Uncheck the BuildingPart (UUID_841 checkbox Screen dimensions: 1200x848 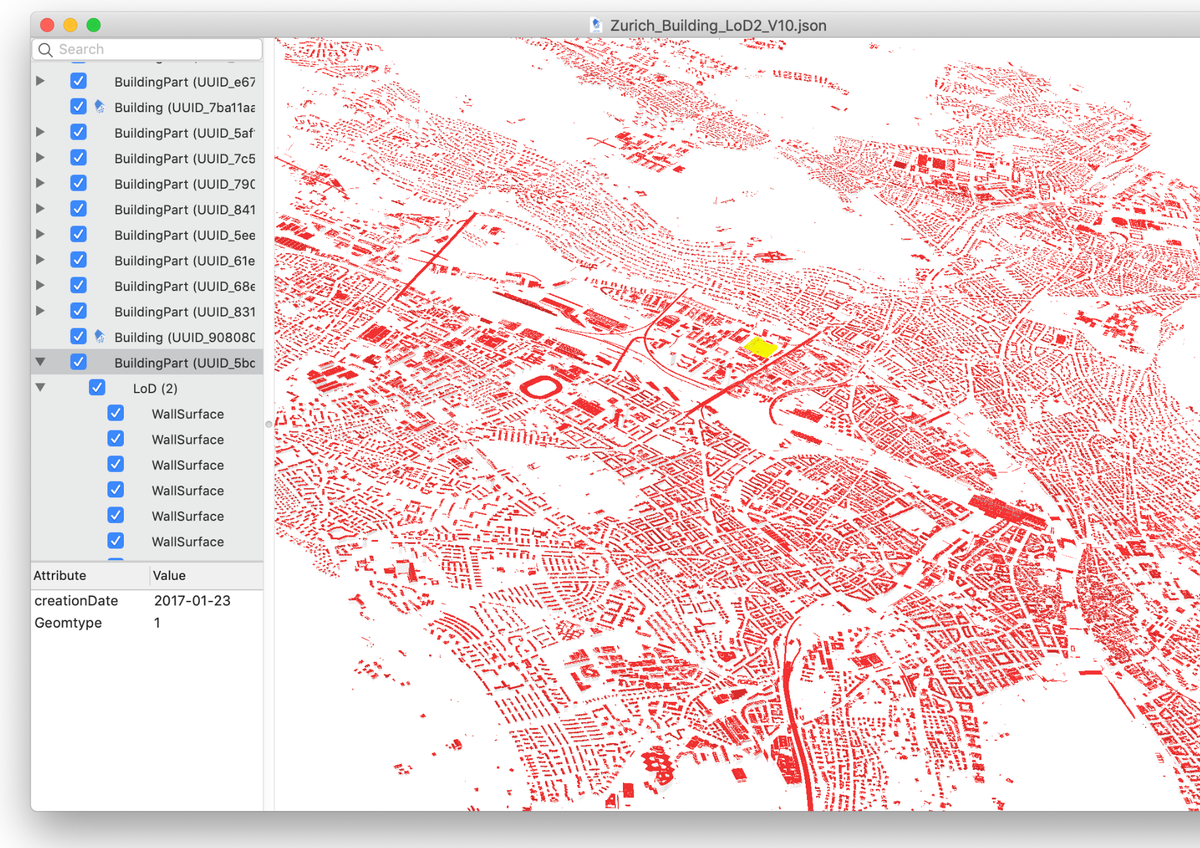click(x=78, y=209)
